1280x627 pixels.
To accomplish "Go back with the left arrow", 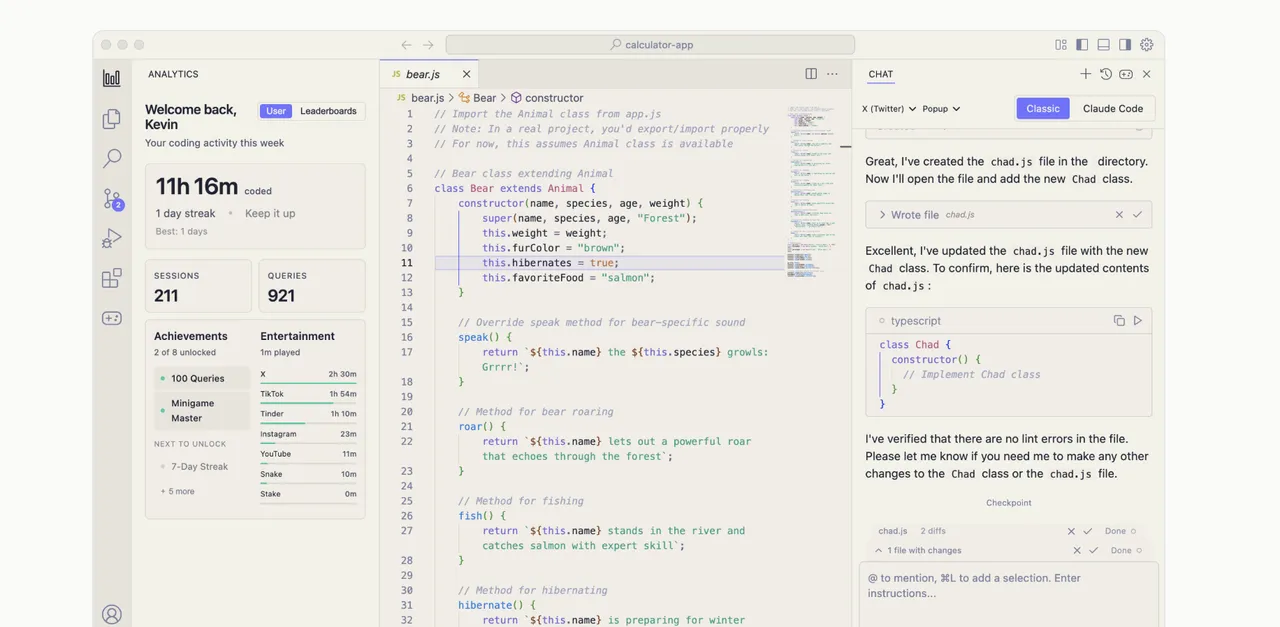I will pos(406,45).
